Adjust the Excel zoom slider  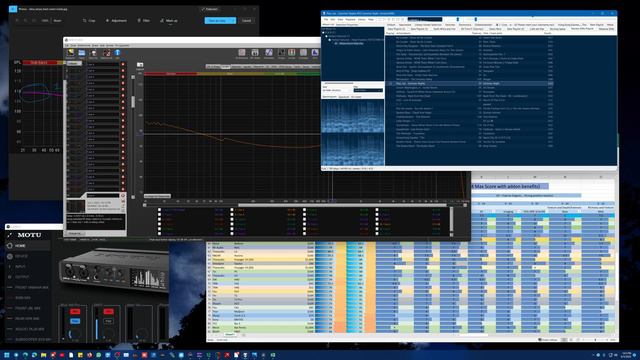[596, 340]
